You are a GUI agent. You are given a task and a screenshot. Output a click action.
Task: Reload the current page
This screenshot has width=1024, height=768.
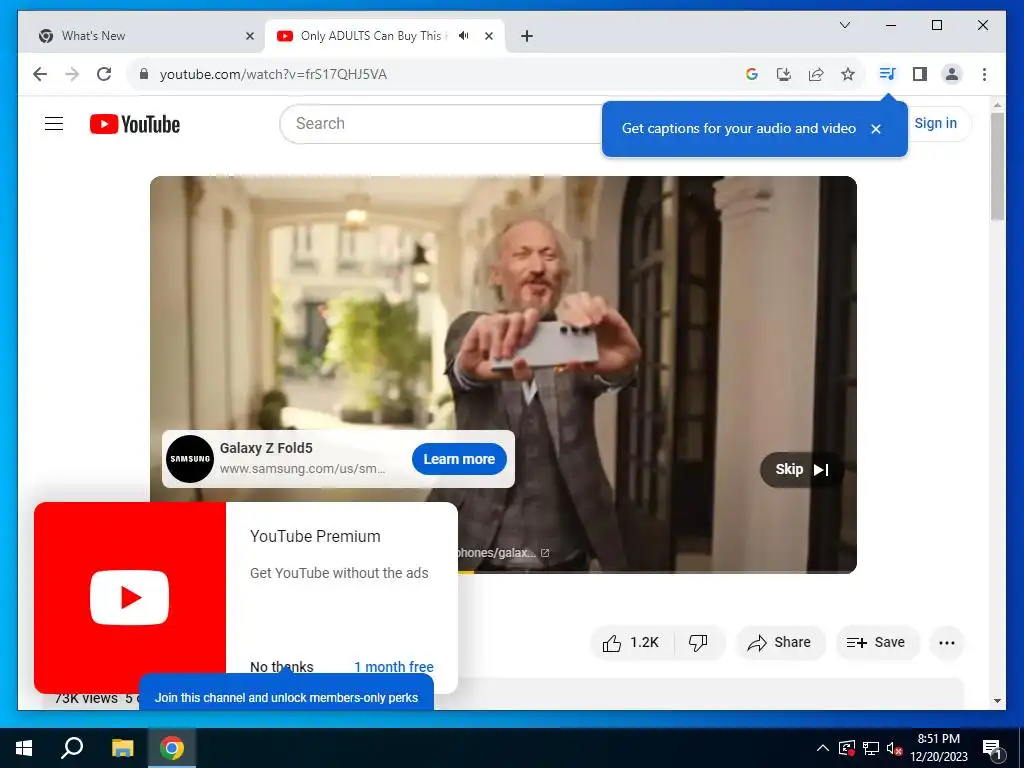click(104, 74)
